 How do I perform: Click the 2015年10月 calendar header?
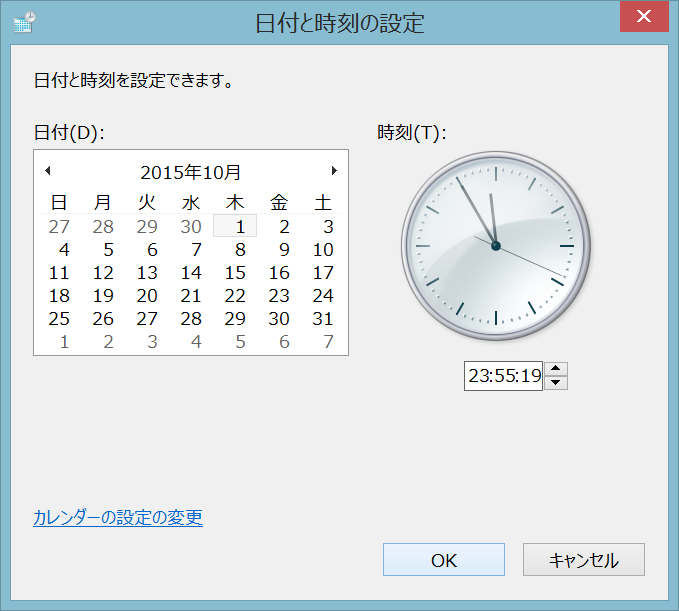coord(190,172)
